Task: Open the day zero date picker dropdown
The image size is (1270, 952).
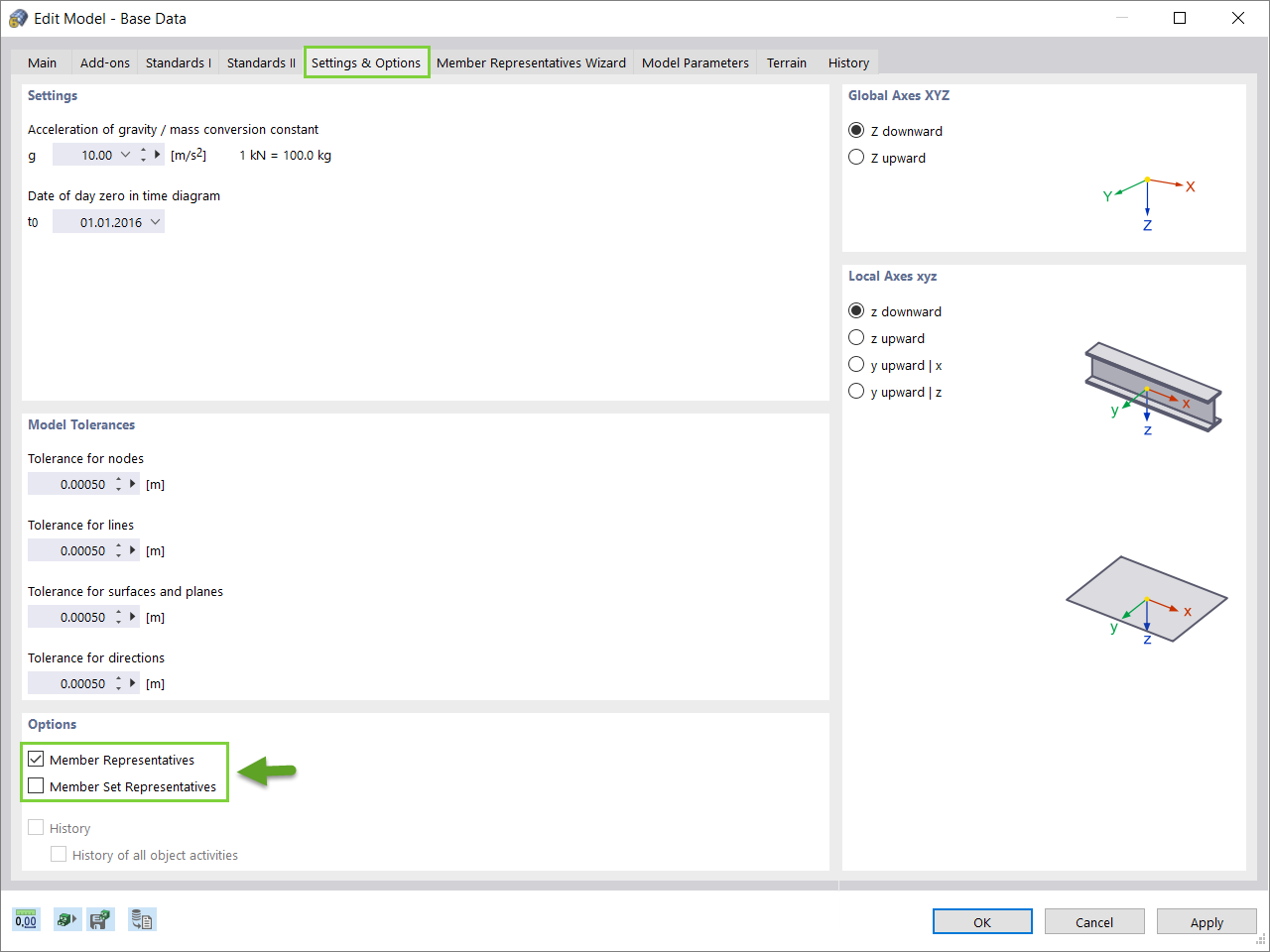Action: click(x=155, y=221)
